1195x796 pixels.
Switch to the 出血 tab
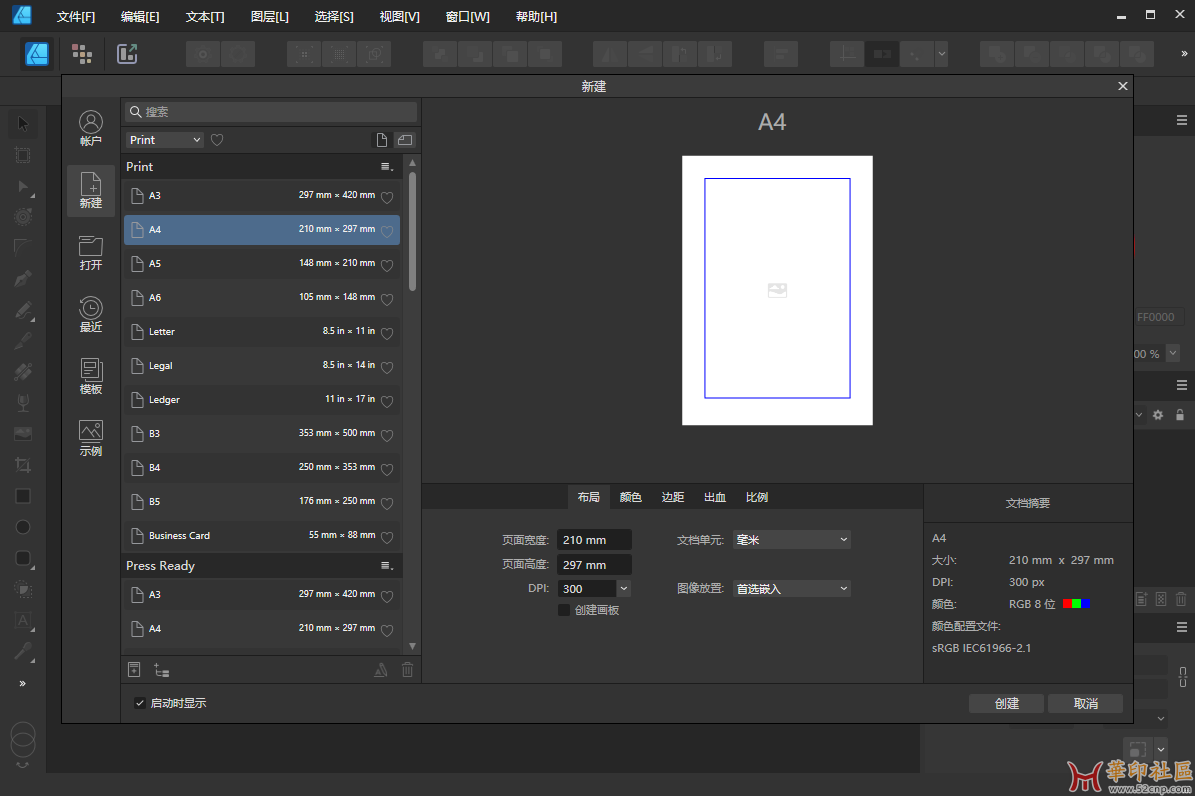click(714, 497)
